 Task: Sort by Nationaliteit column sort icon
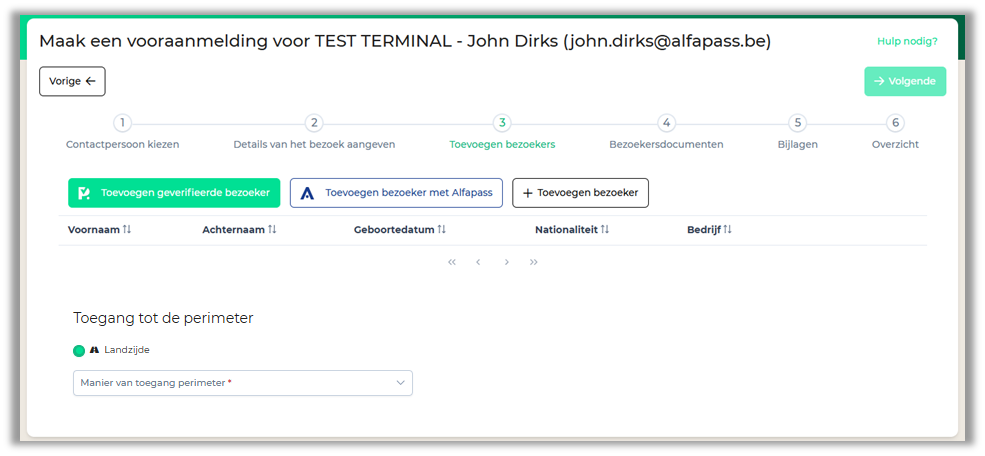coord(605,230)
